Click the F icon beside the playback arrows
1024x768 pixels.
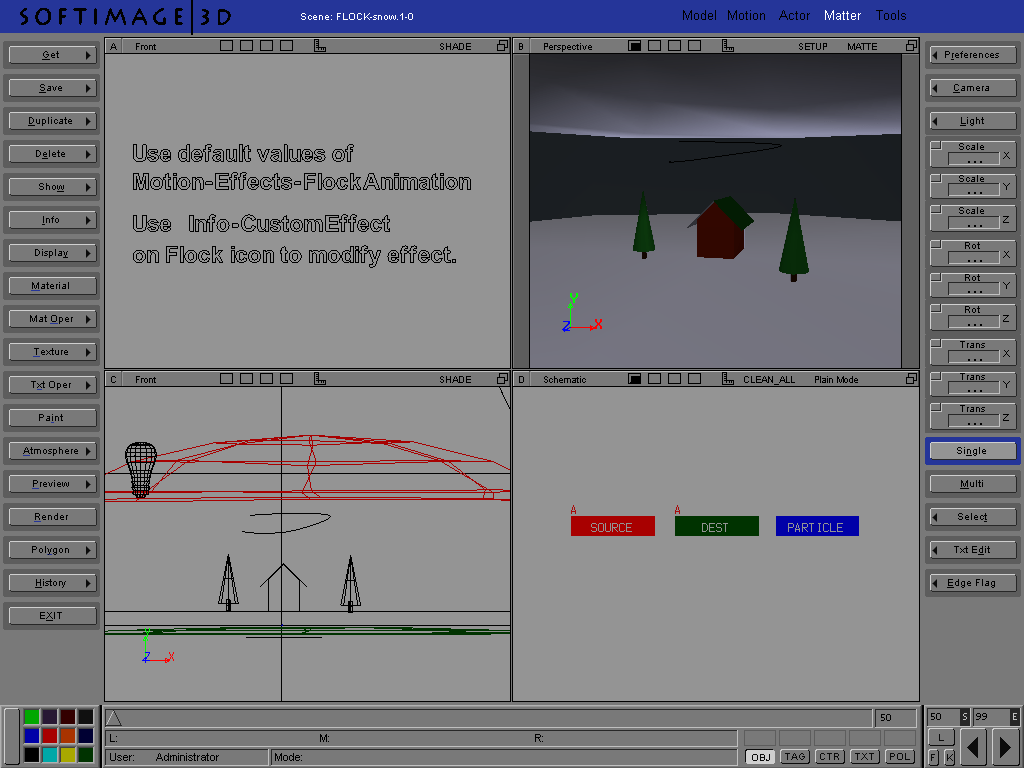pos(933,757)
